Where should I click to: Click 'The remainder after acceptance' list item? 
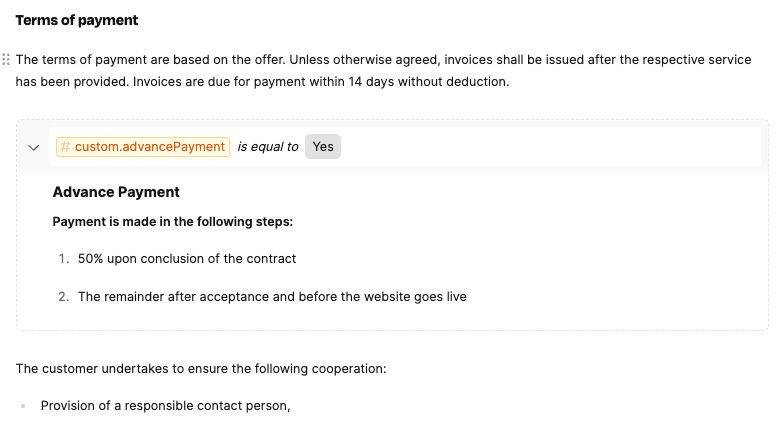[272, 297]
